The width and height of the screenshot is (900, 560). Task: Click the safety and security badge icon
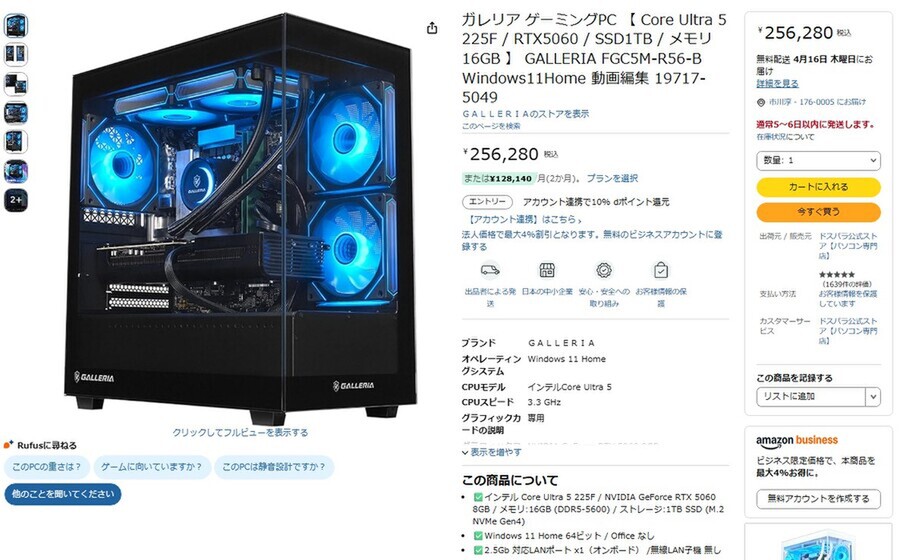click(603, 270)
